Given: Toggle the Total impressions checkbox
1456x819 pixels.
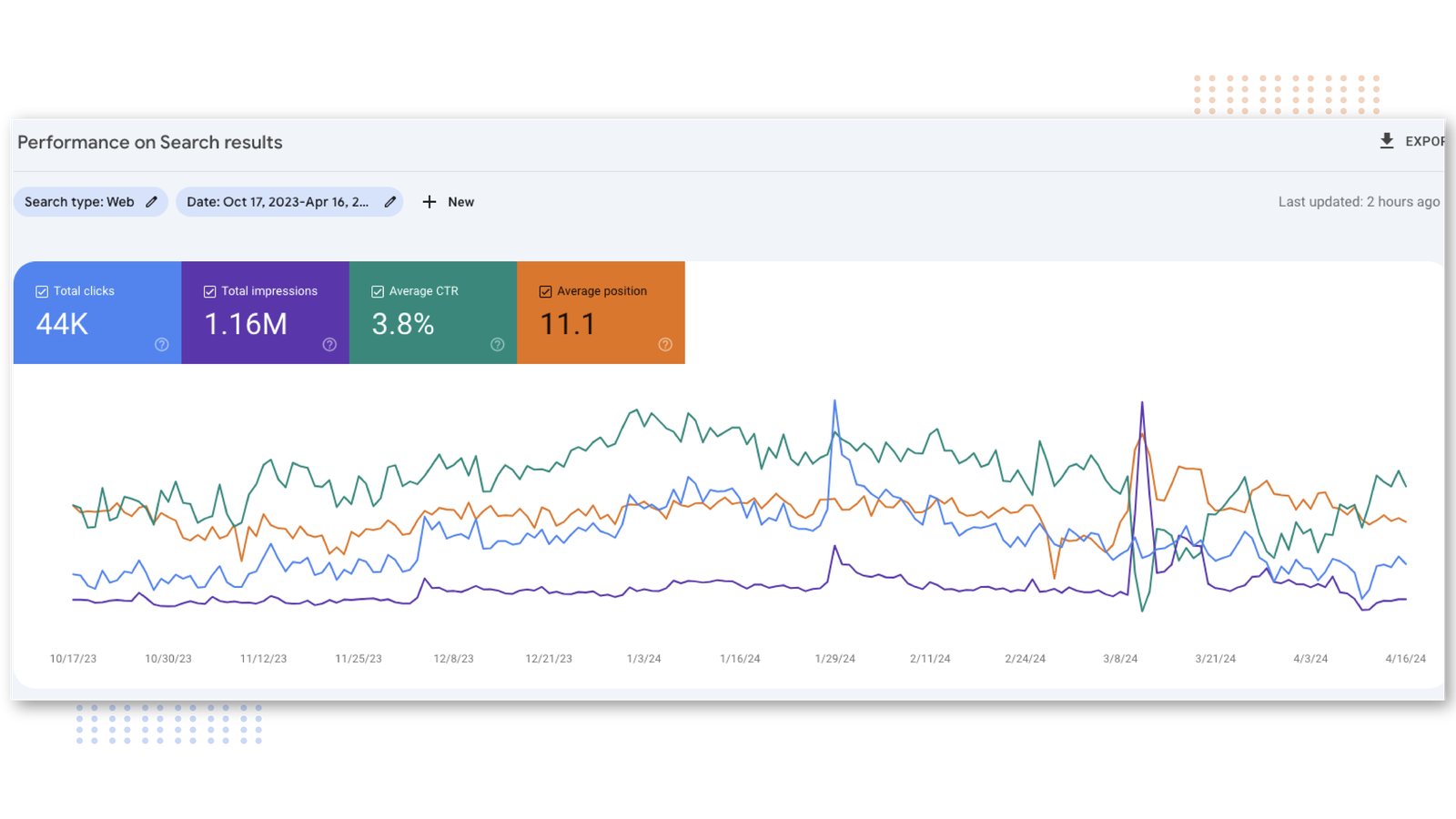Looking at the screenshot, I should tap(210, 292).
